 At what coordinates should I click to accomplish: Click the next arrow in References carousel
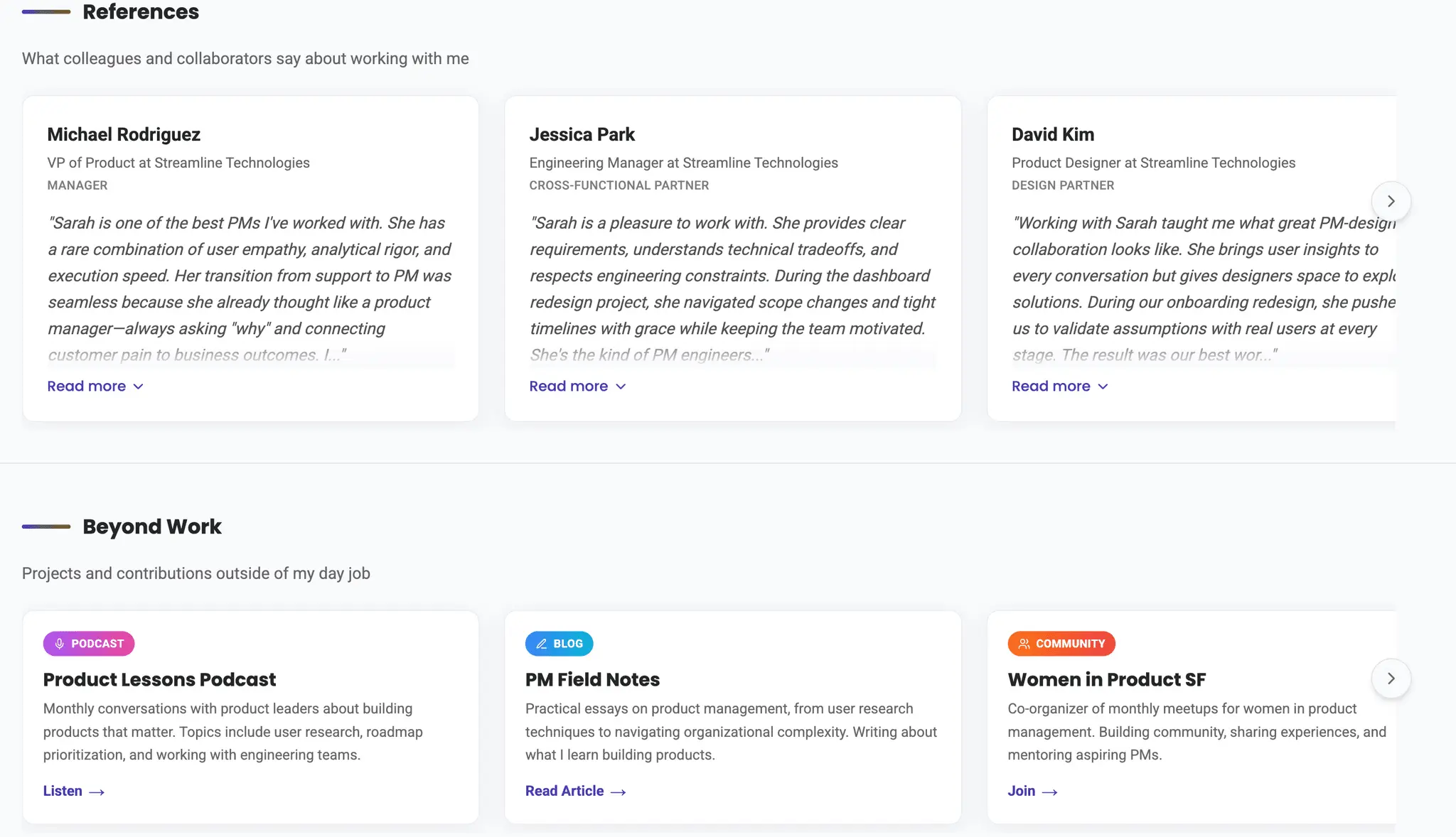1391,201
